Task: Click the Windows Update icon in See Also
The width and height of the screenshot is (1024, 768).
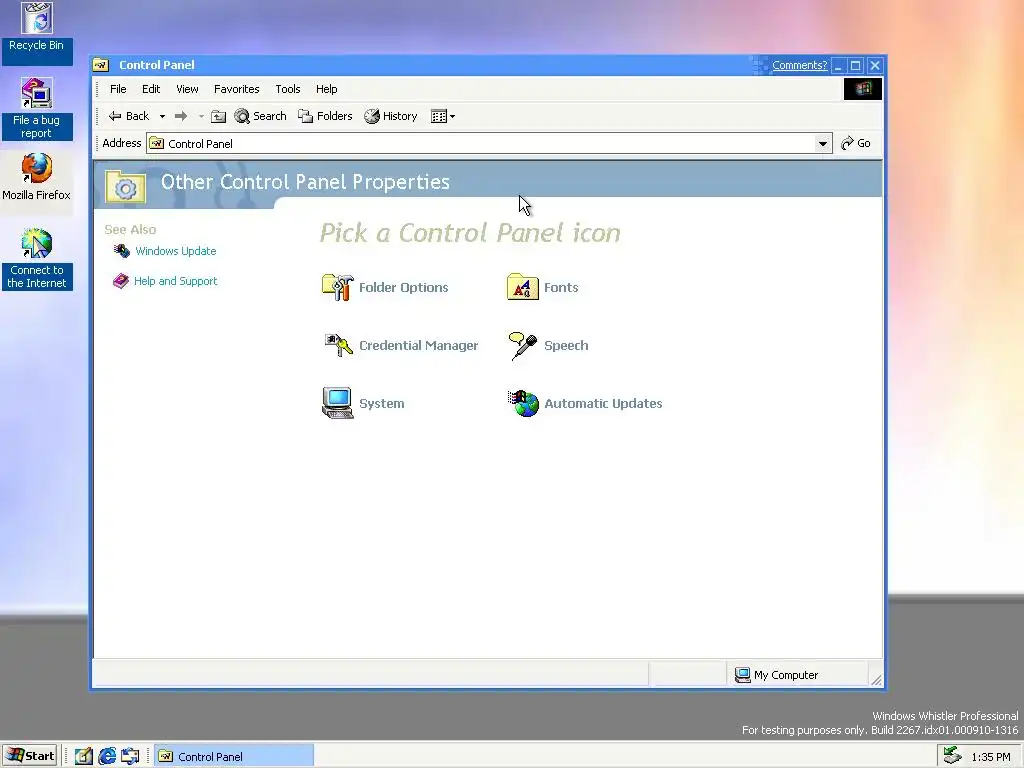Action: [x=121, y=251]
